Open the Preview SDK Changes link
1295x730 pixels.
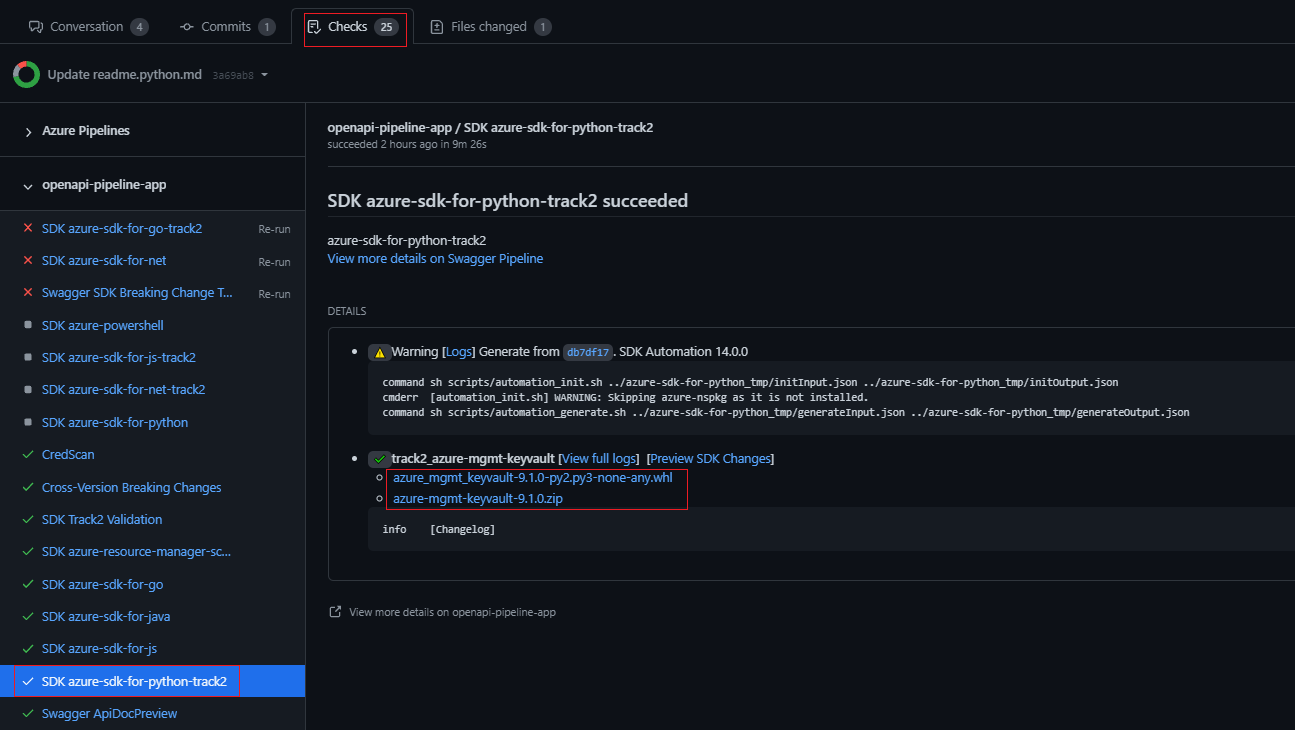point(710,459)
